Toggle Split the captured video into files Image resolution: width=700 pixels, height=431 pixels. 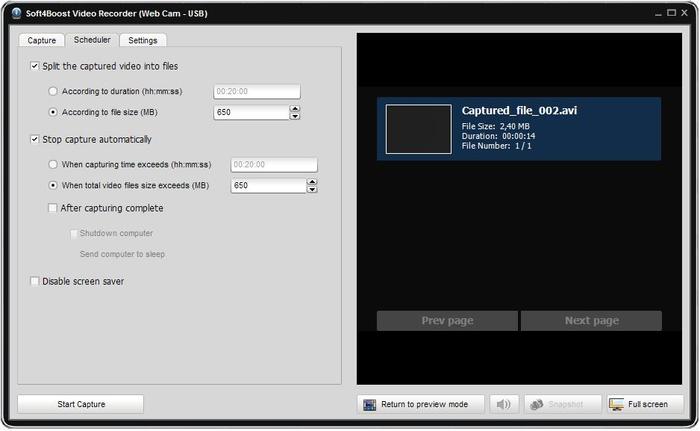36,66
